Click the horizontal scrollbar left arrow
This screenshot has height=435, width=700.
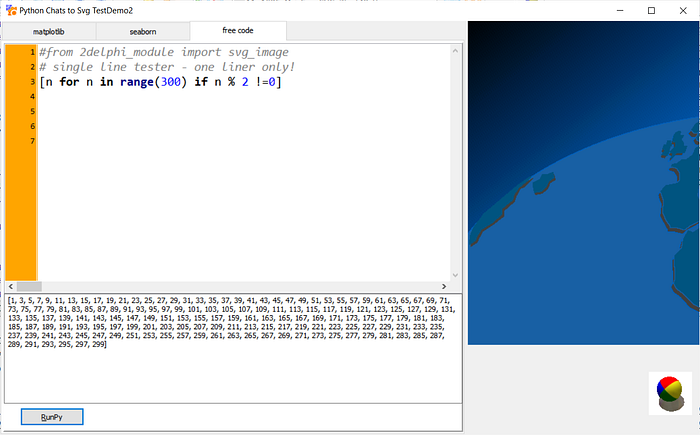point(11,286)
